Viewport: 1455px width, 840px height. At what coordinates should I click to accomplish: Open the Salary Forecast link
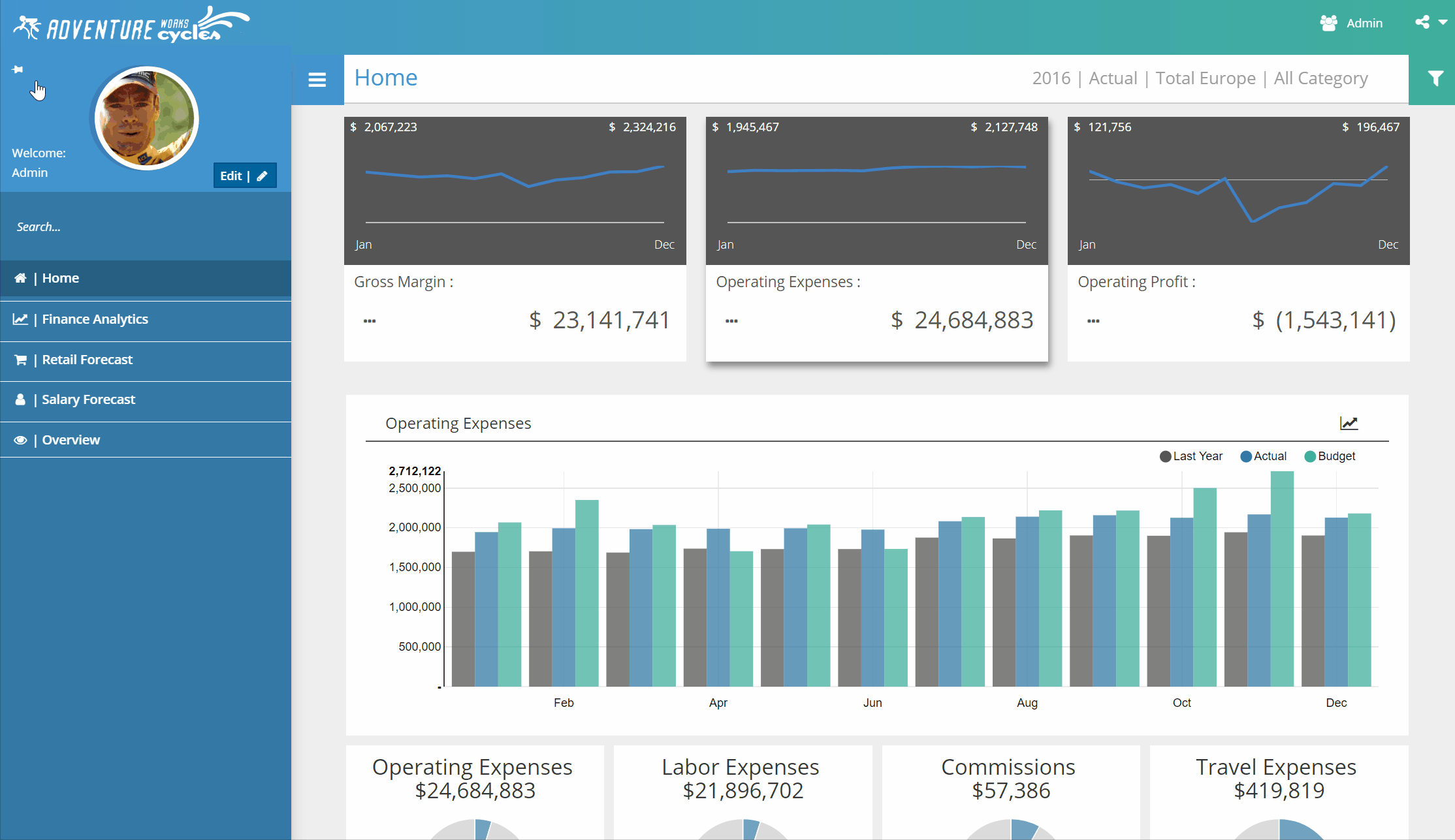point(88,399)
